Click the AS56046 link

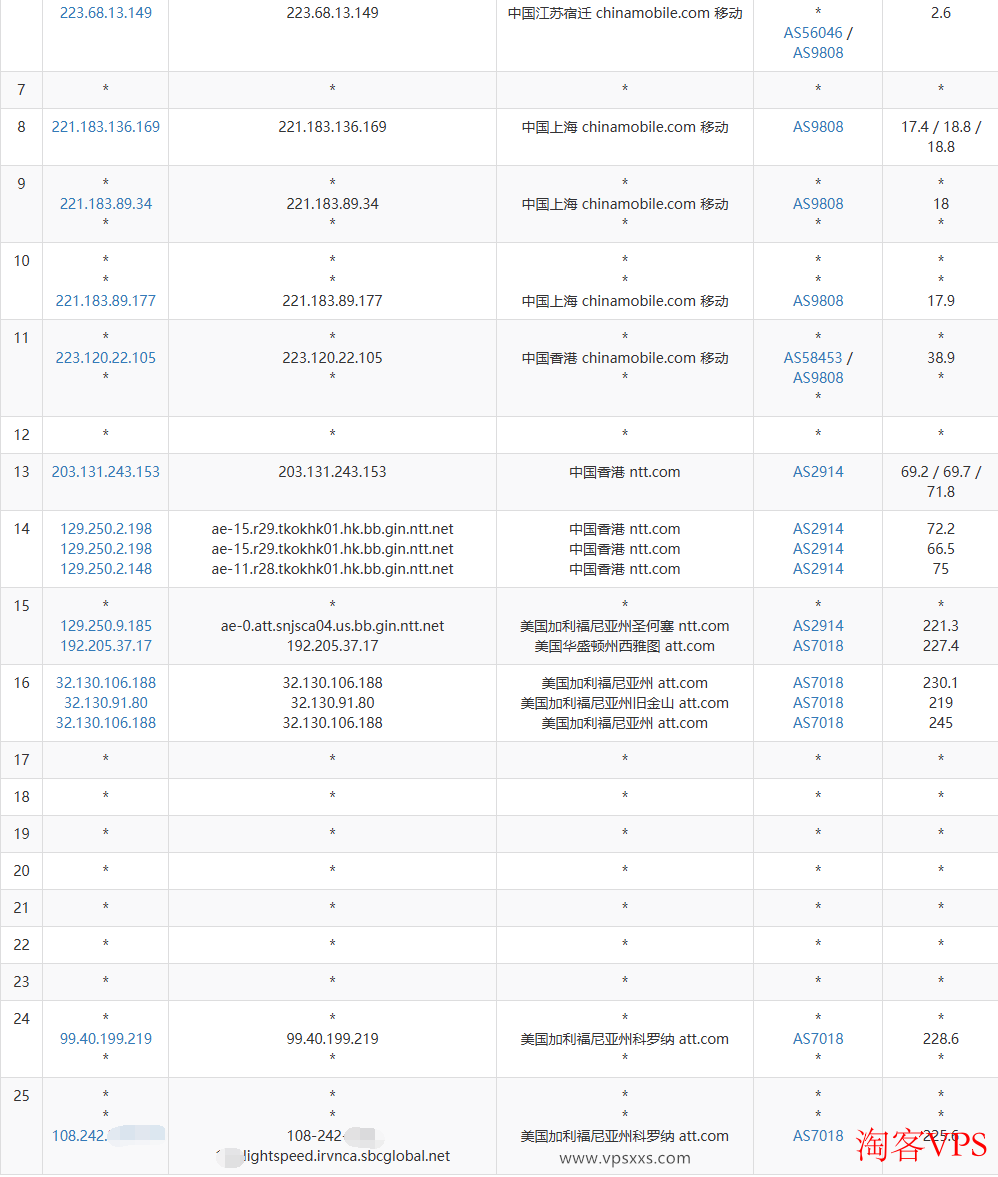coord(813,33)
